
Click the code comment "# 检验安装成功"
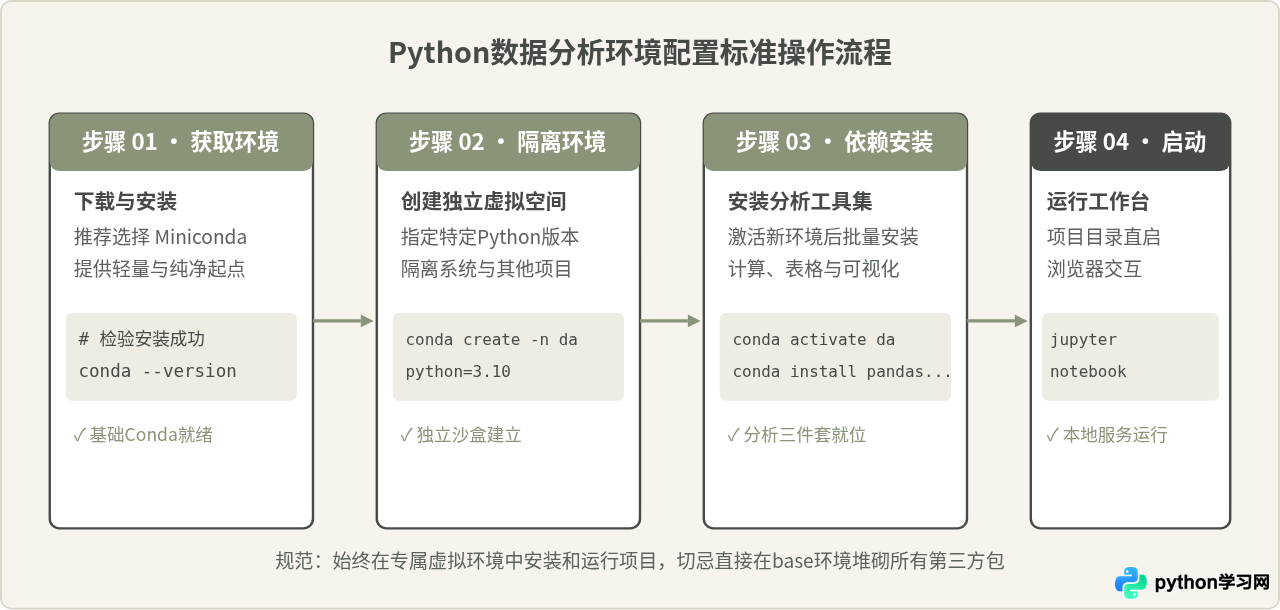142,339
